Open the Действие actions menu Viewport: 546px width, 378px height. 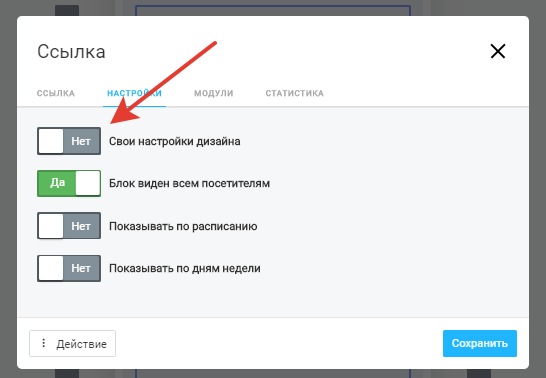[x=72, y=344]
